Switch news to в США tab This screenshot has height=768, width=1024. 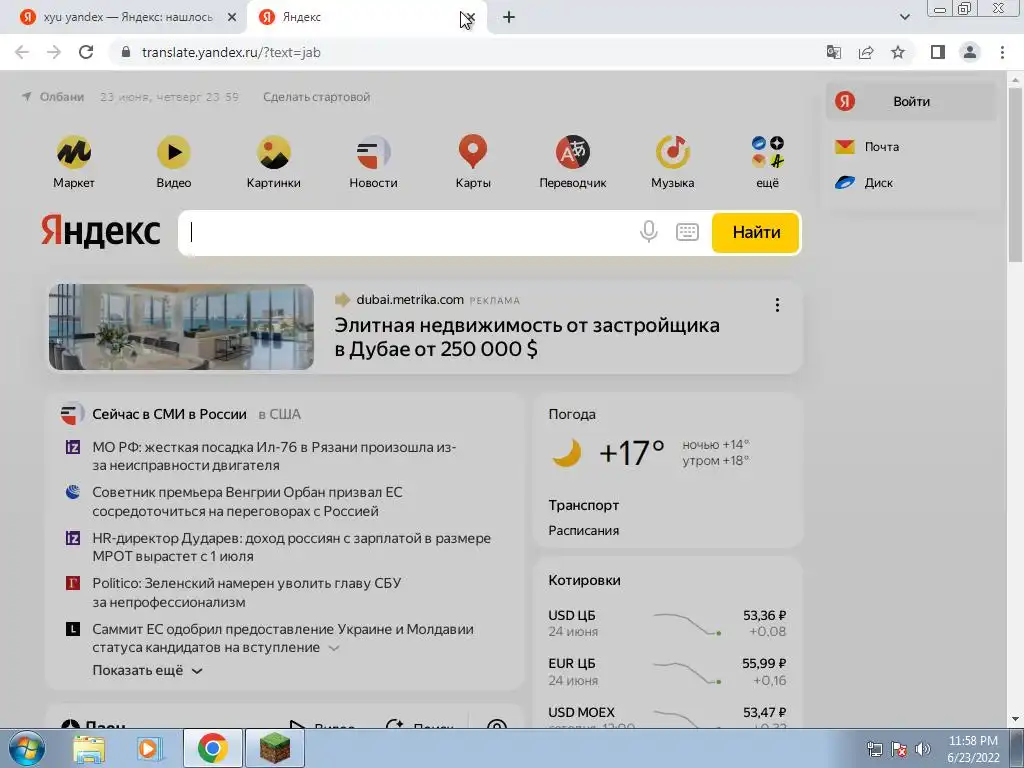(280, 414)
